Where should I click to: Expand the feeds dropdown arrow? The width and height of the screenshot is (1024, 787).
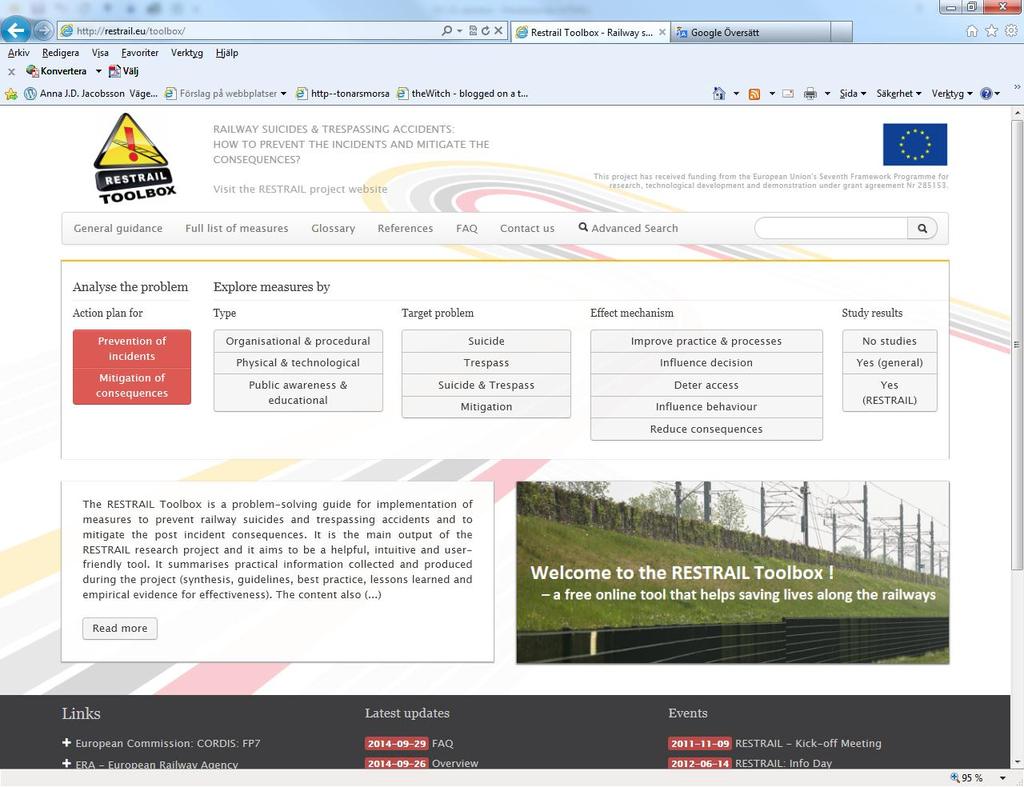coord(772,94)
